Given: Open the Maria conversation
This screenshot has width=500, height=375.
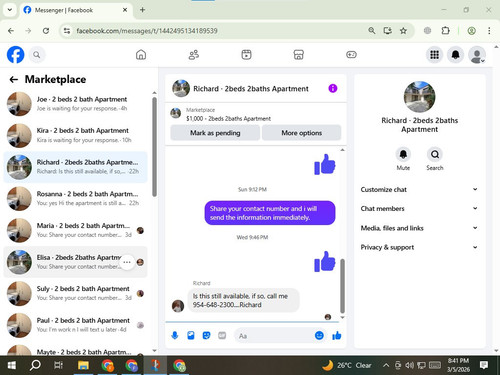Looking at the screenshot, I should tap(75, 230).
